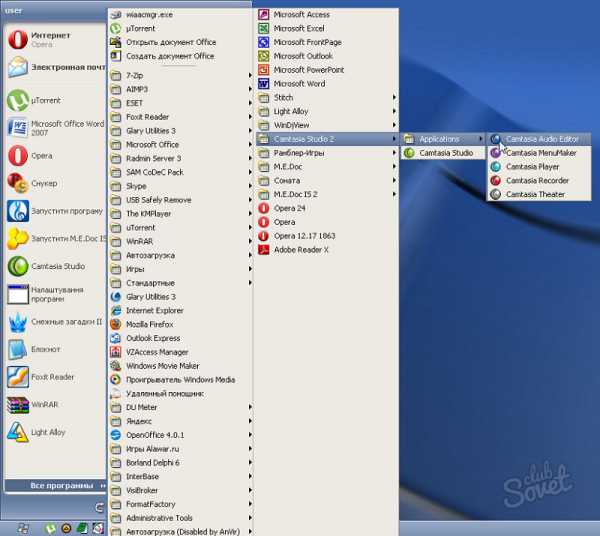
Task: Click the Camtasia Studio icon in pinned list
Action: [18, 266]
